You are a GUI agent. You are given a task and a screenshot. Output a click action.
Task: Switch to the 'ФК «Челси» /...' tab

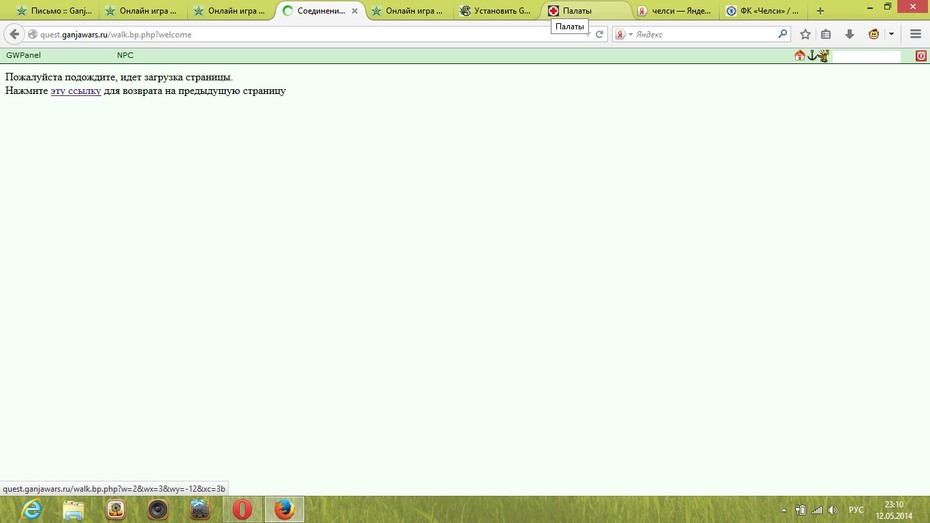point(763,11)
